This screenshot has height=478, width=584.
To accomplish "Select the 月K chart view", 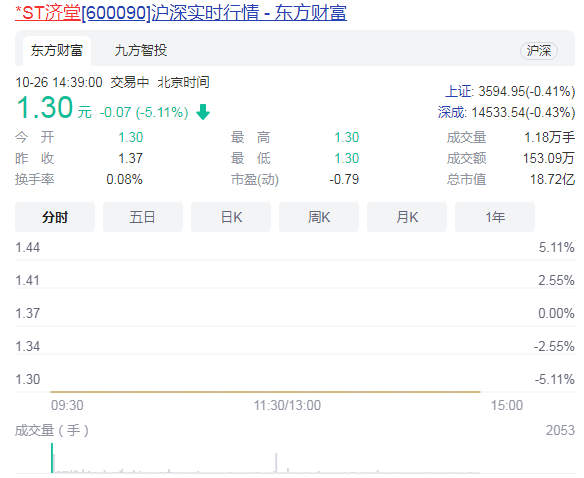I will click(407, 217).
